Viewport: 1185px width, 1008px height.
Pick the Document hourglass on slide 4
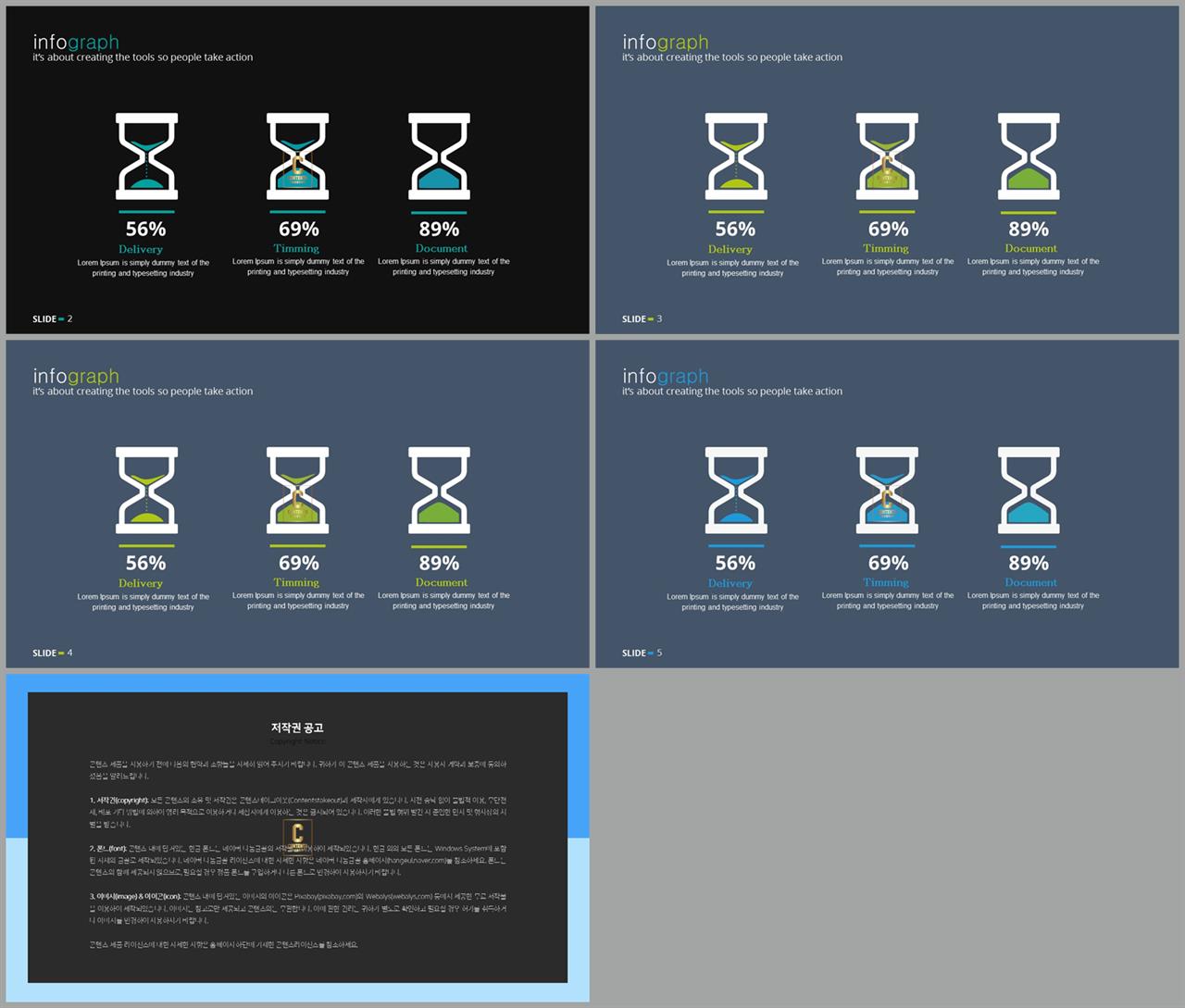[x=440, y=491]
